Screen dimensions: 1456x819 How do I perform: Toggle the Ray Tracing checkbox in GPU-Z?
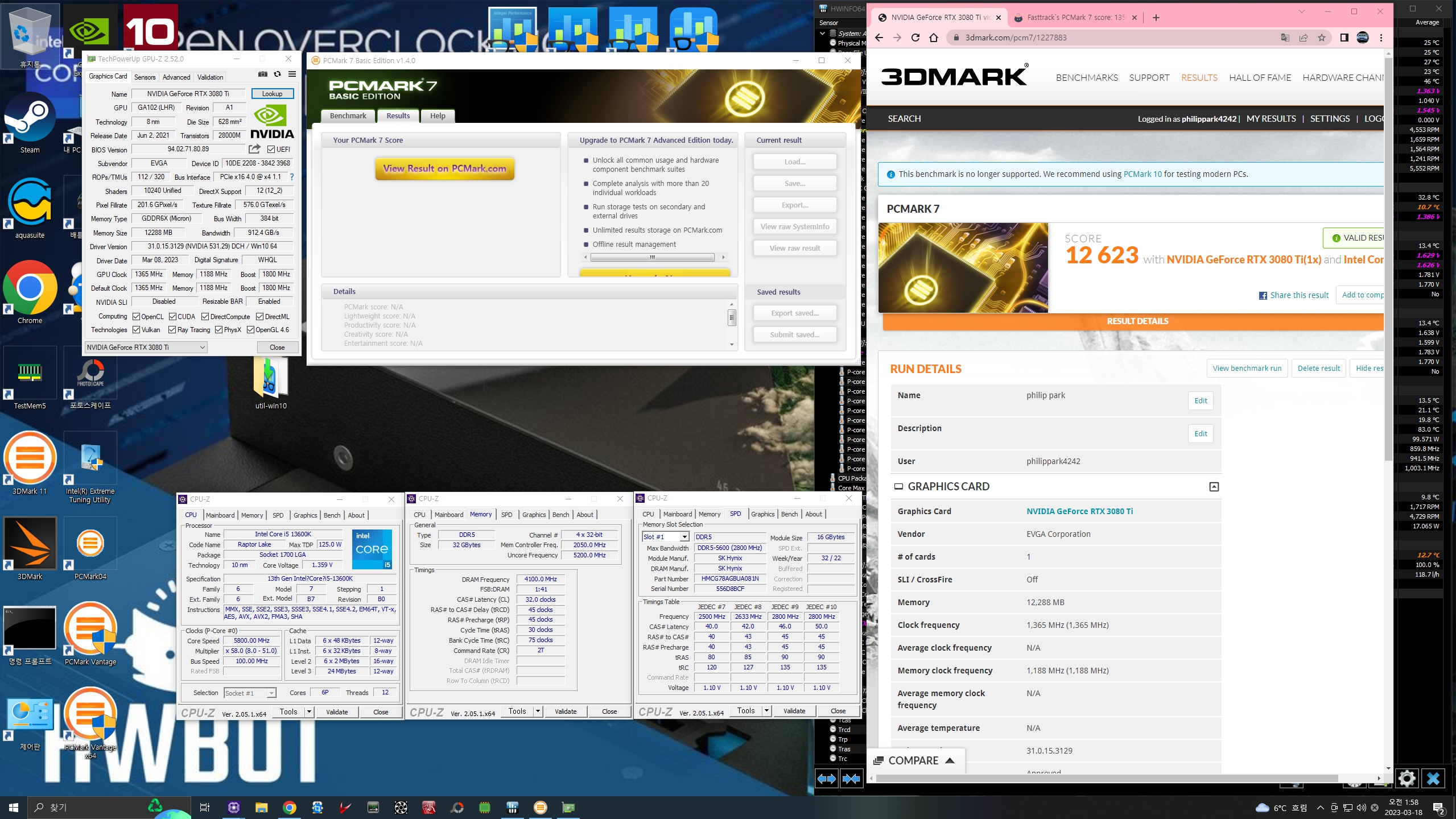[x=172, y=330]
